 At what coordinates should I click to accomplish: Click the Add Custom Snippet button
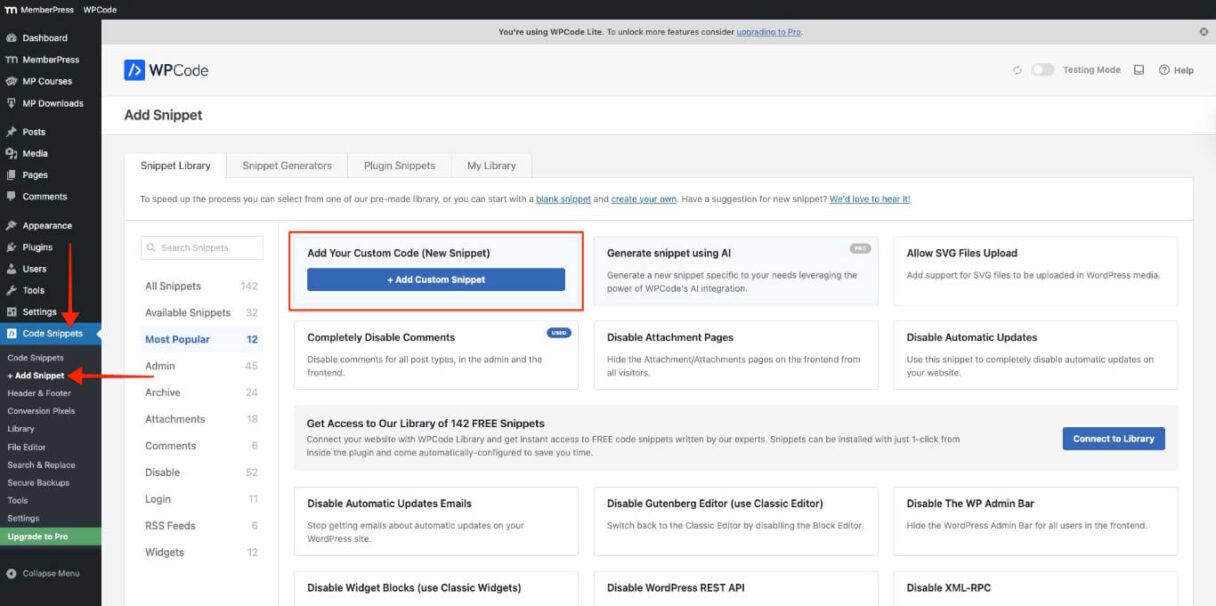(436, 280)
